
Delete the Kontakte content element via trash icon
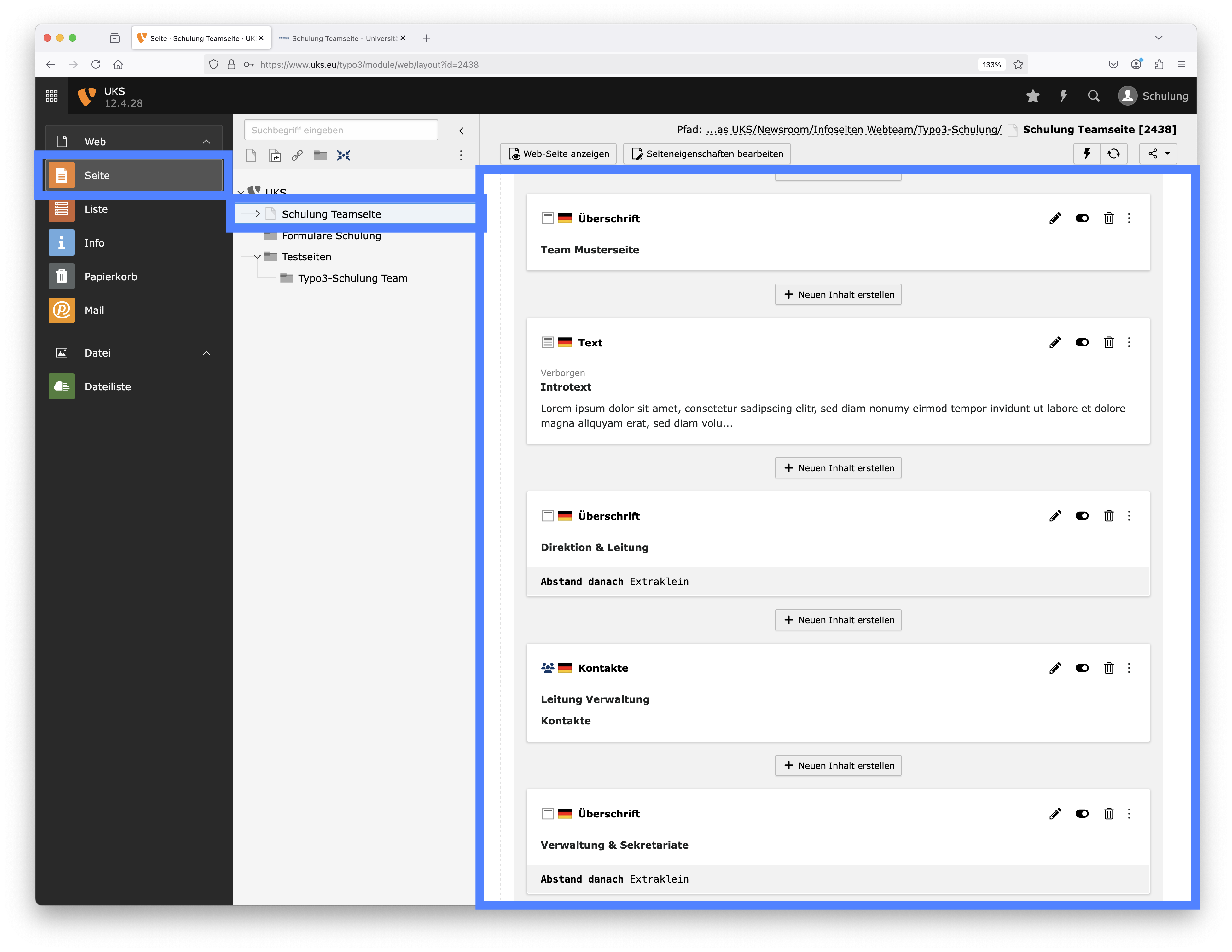(x=1108, y=668)
